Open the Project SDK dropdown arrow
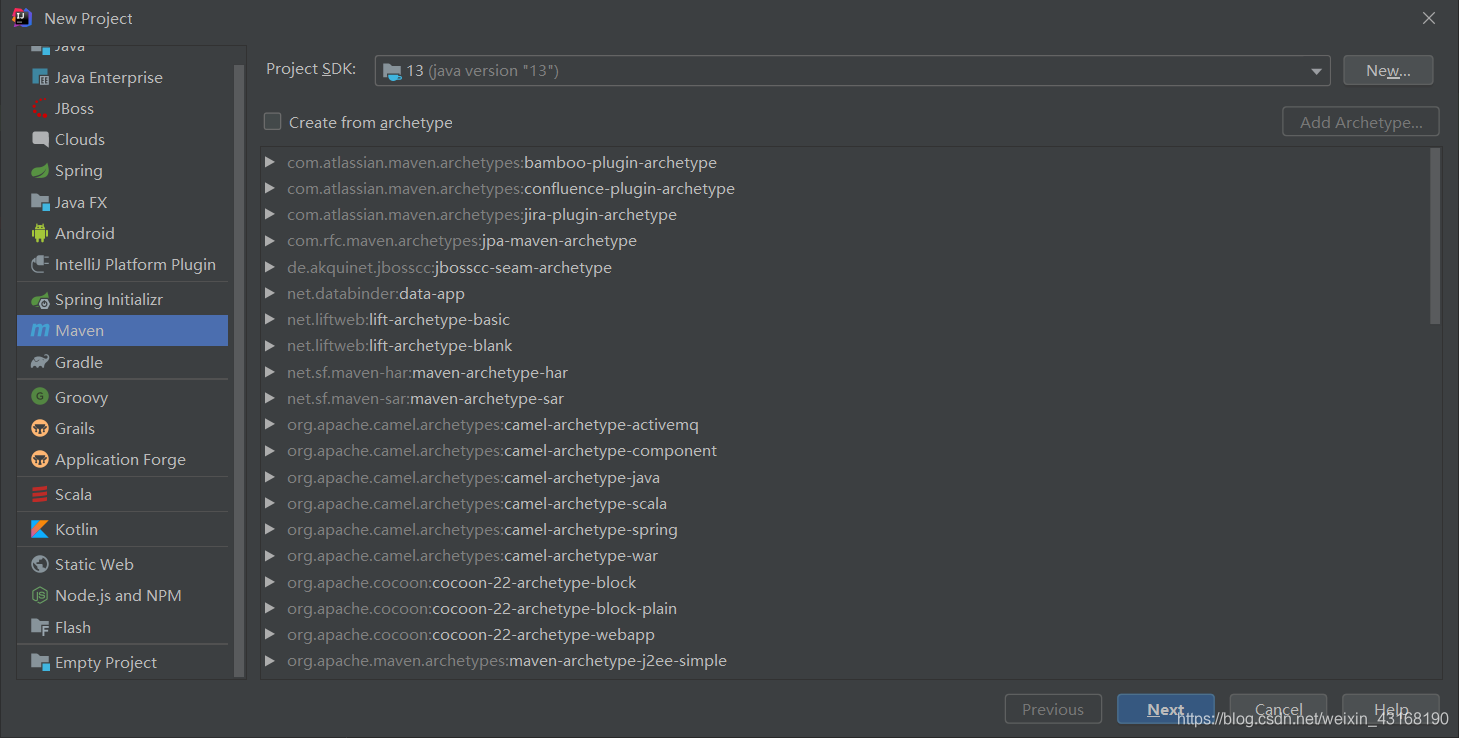The height and width of the screenshot is (738, 1459). point(1316,71)
